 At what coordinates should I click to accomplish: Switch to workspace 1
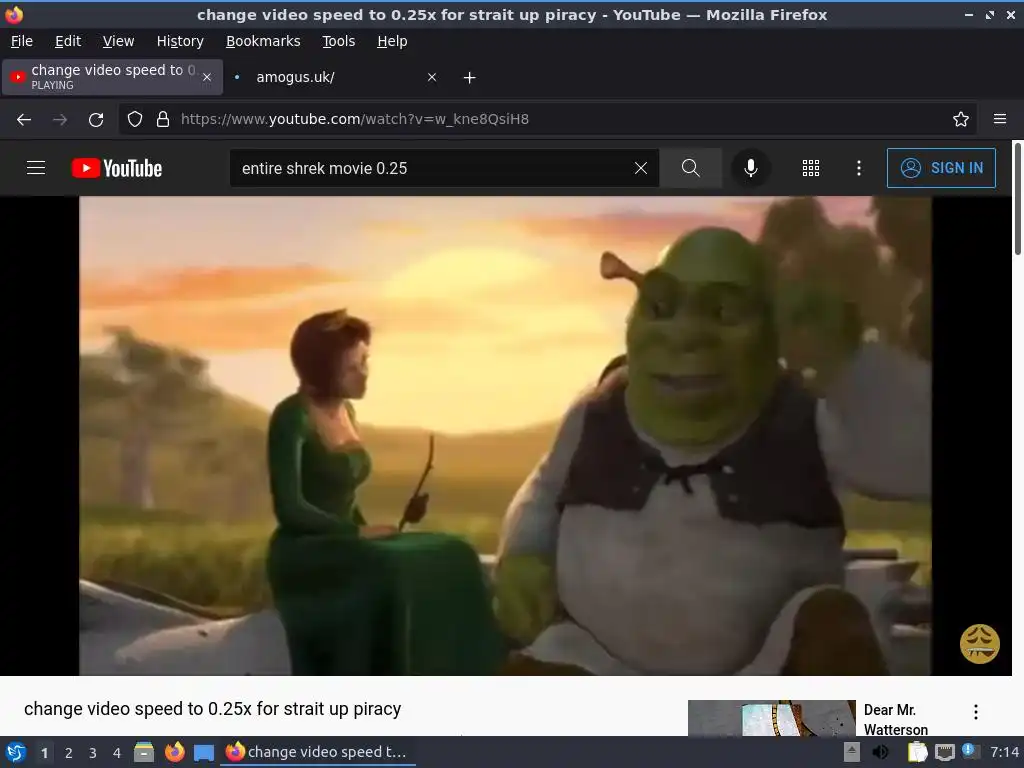[x=44, y=753]
